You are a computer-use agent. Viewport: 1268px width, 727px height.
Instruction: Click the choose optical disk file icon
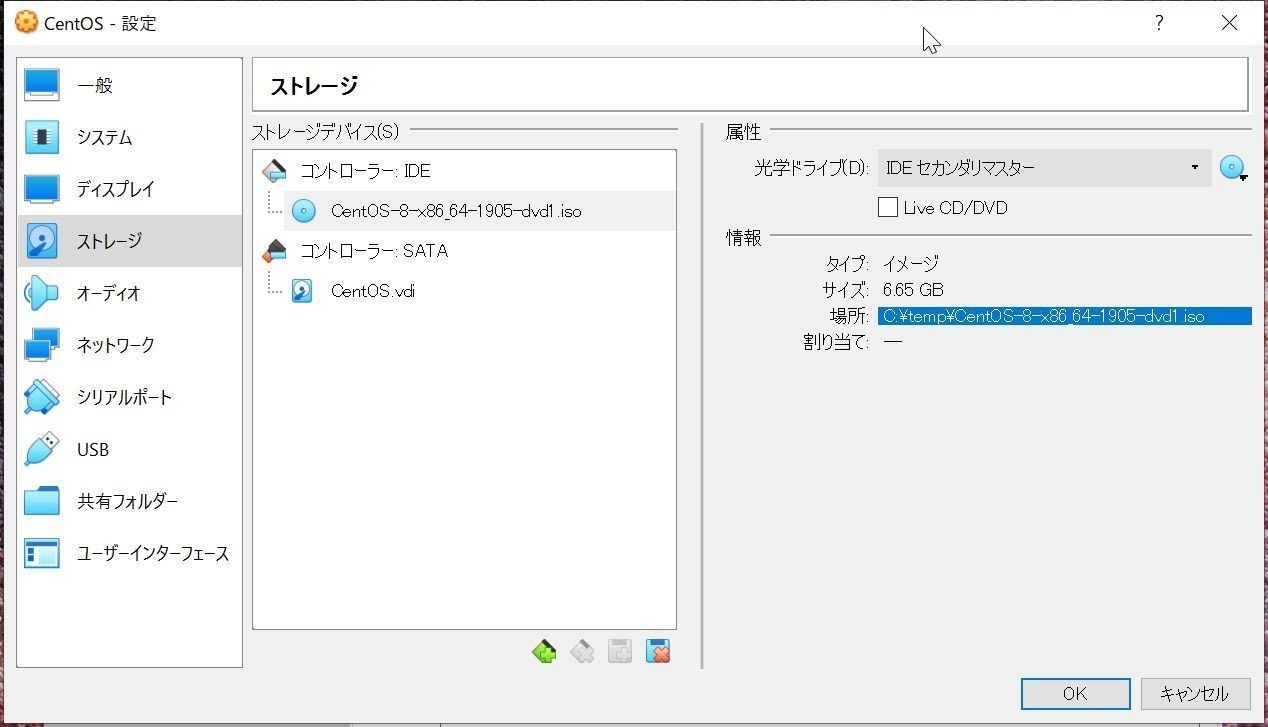(x=1233, y=168)
